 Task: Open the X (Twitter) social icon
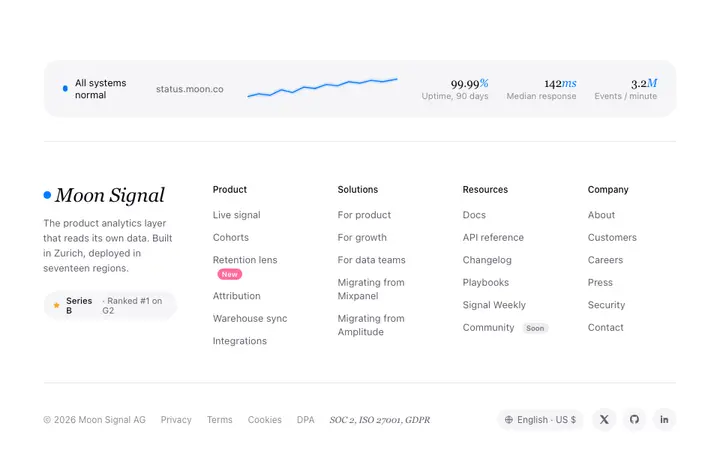(x=604, y=419)
